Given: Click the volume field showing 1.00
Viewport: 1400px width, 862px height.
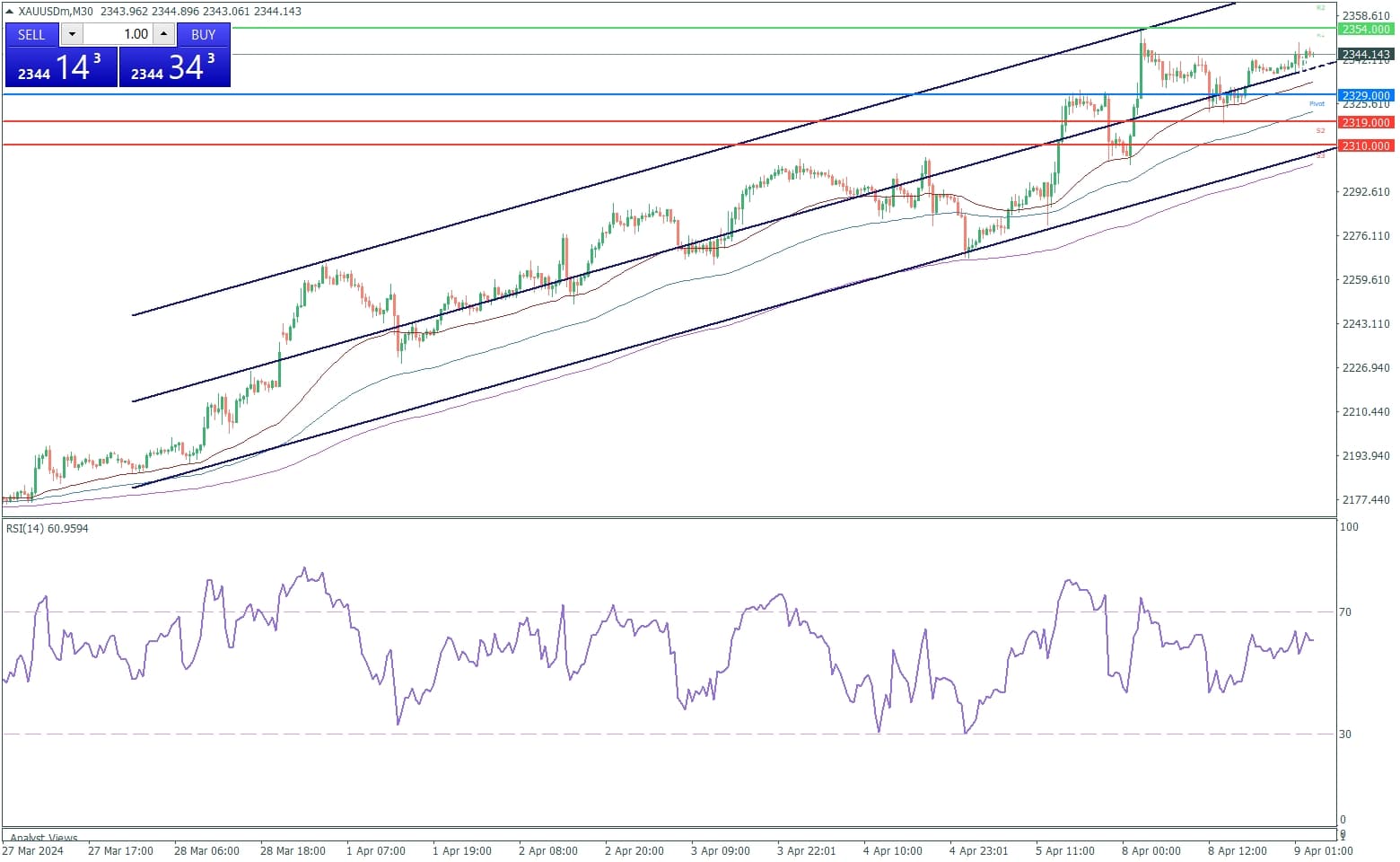Looking at the screenshot, I should 118,34.
